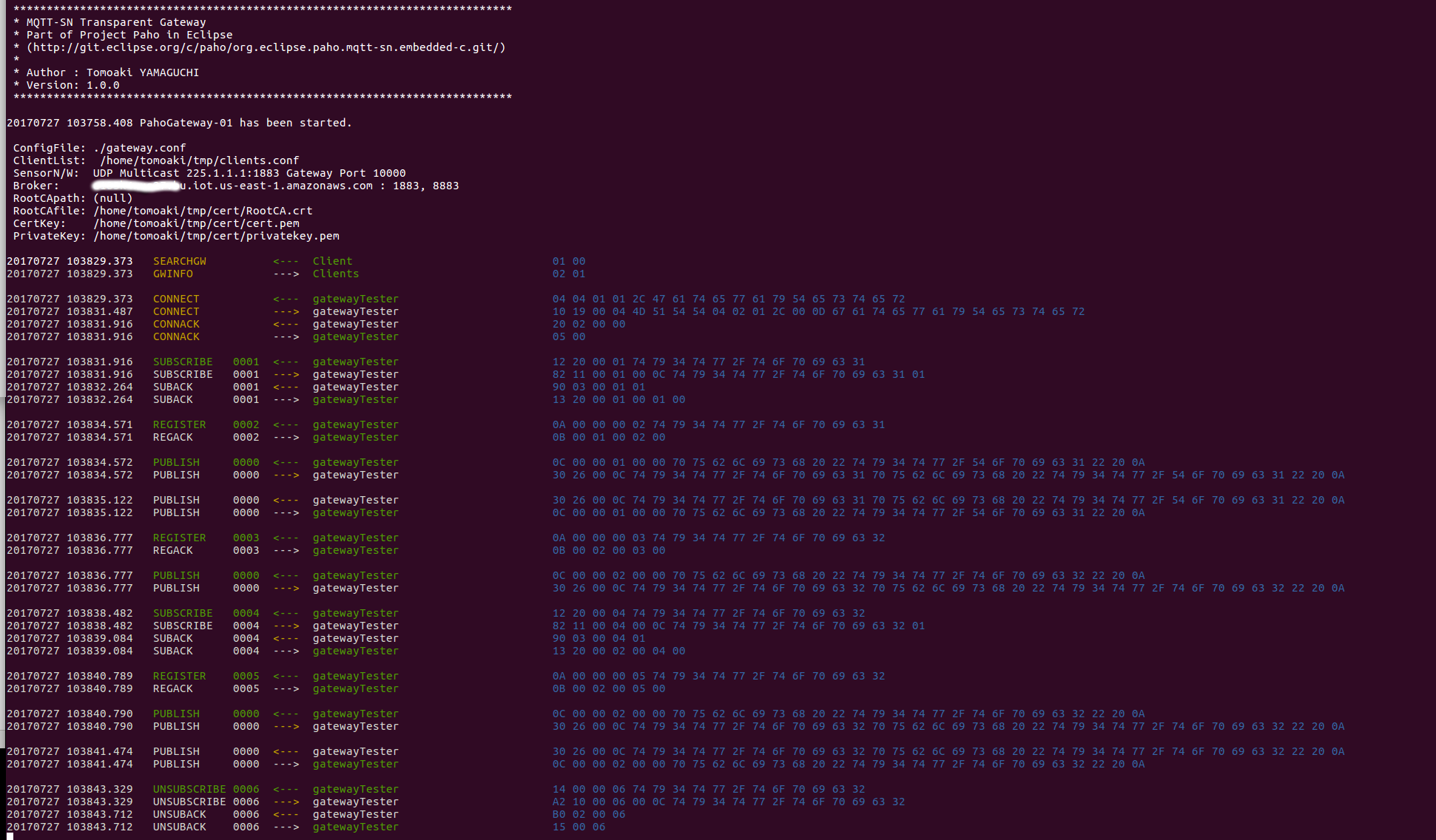The image size is (1436, 840).
Task: Click the terminal cursor block at bottom left
Action: tap(10, 836)
